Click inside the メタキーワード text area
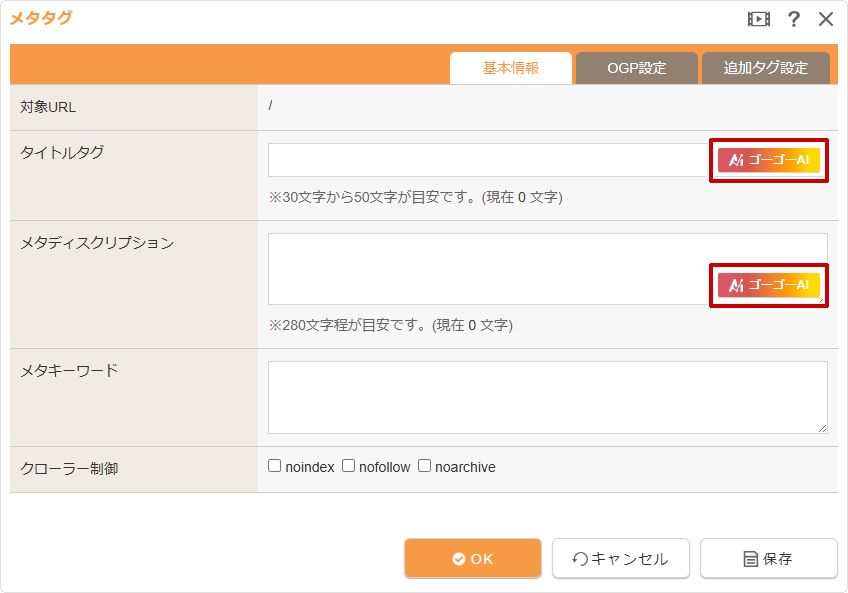Screen dimensions: 848x593 click(x=547, y=397)
